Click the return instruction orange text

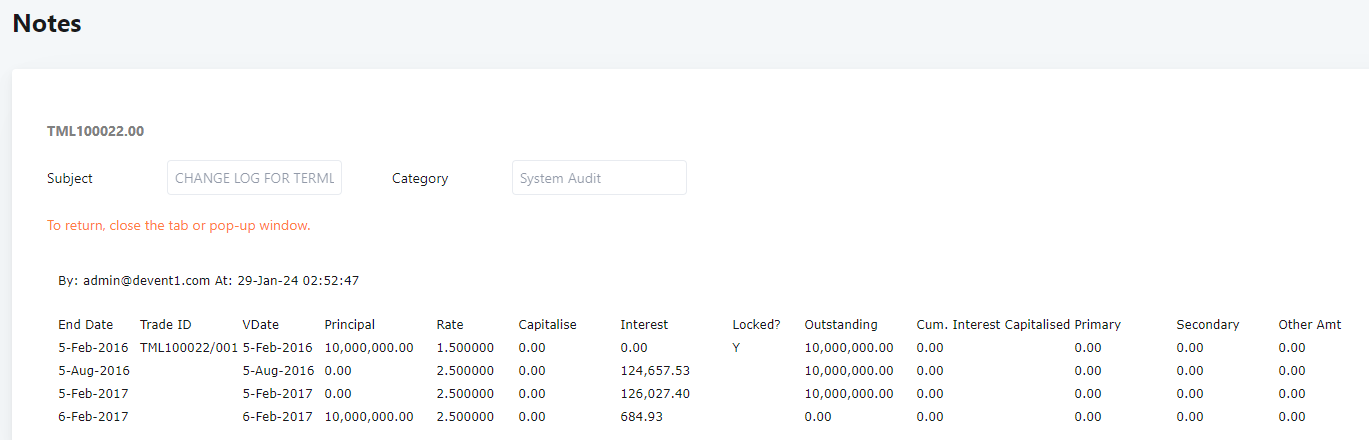coord(179,226)
